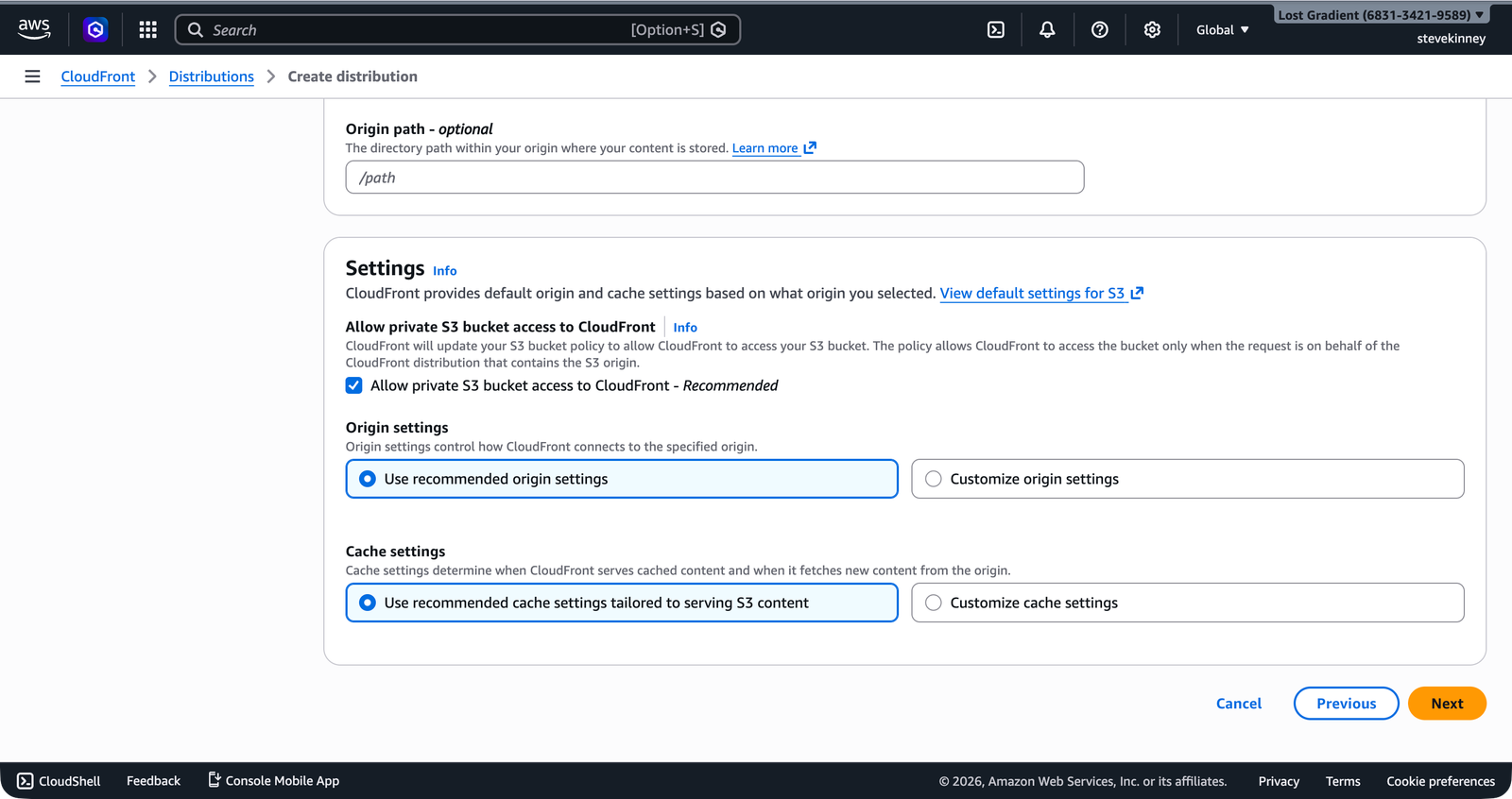Click the Previous button
Screen dimensions: 1512x799
click(1347, 704)
